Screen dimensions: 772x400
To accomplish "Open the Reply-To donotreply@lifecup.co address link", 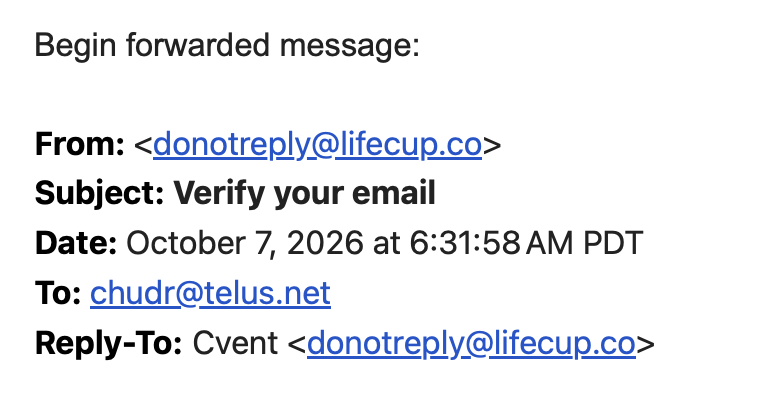I will point(472,344).
